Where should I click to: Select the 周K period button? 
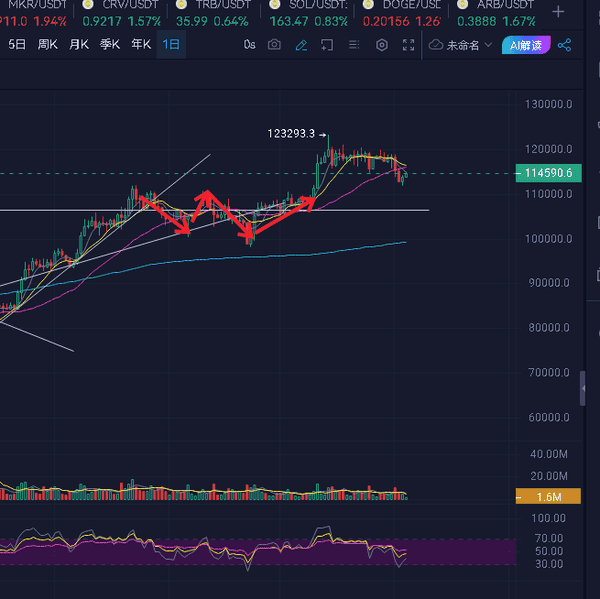tap(48, 45)
